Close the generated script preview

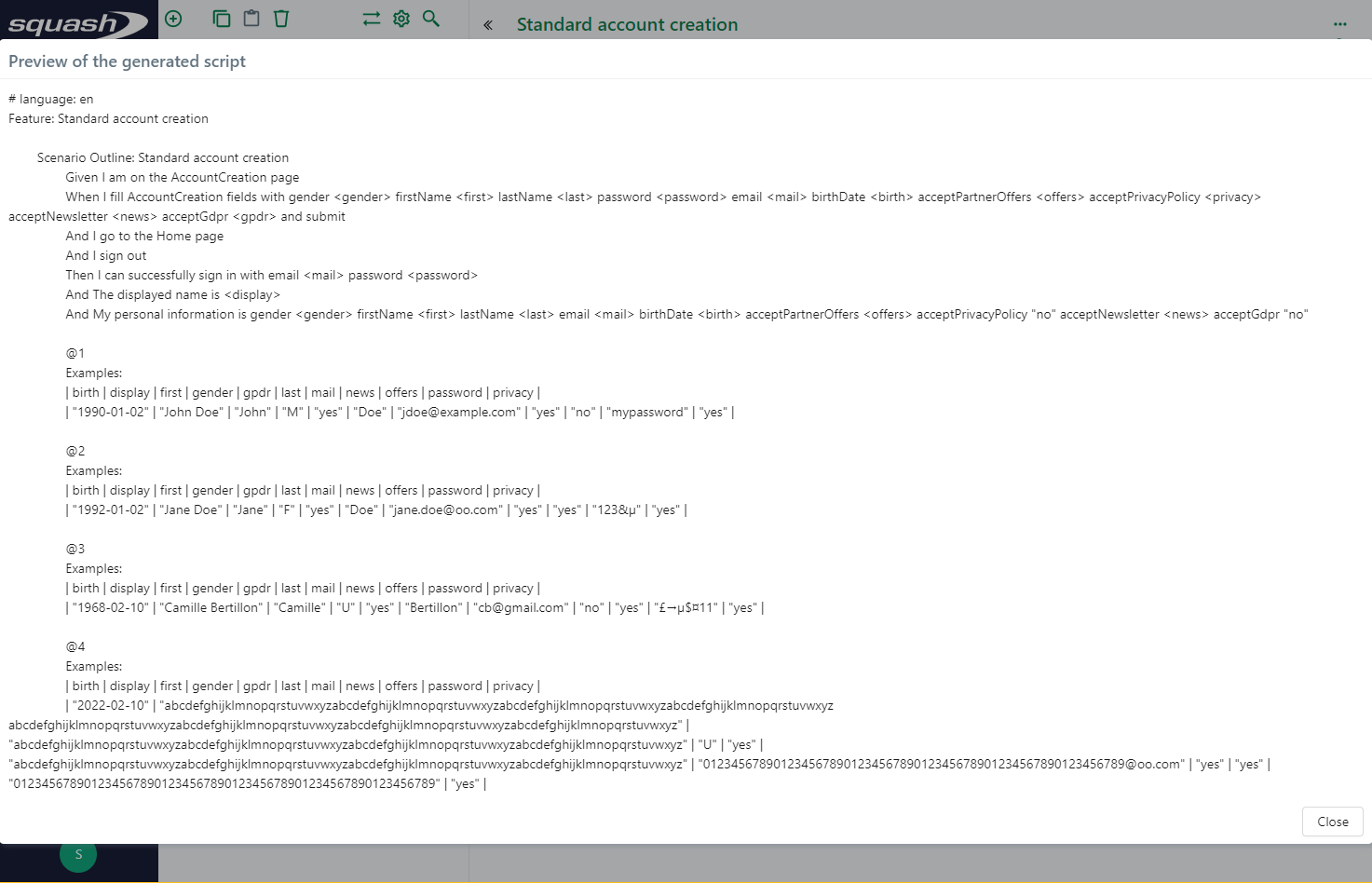(1332, 822)
